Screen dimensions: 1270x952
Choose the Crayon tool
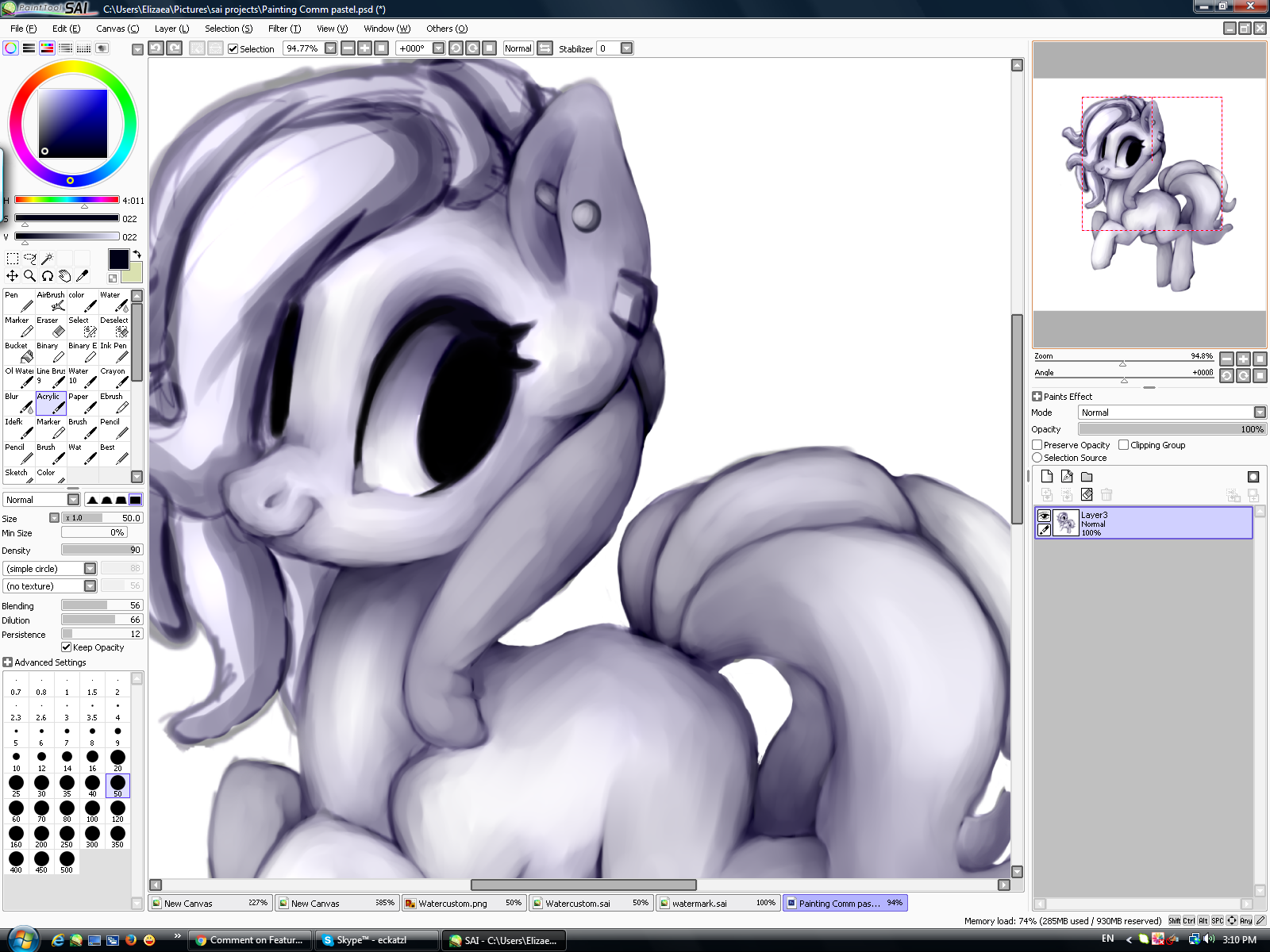click(114, 378)
